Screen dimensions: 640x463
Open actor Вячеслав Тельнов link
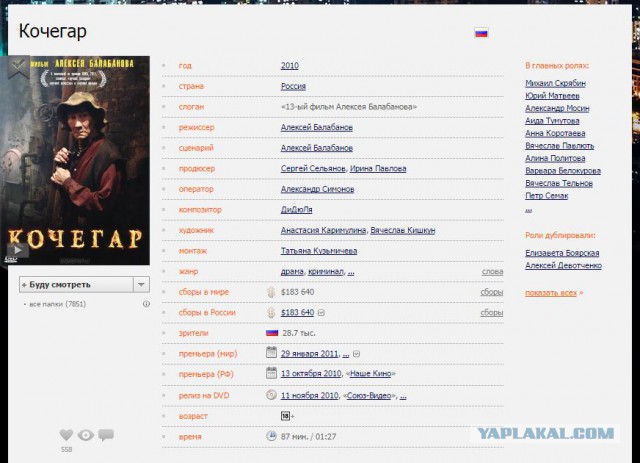point(559,183)
